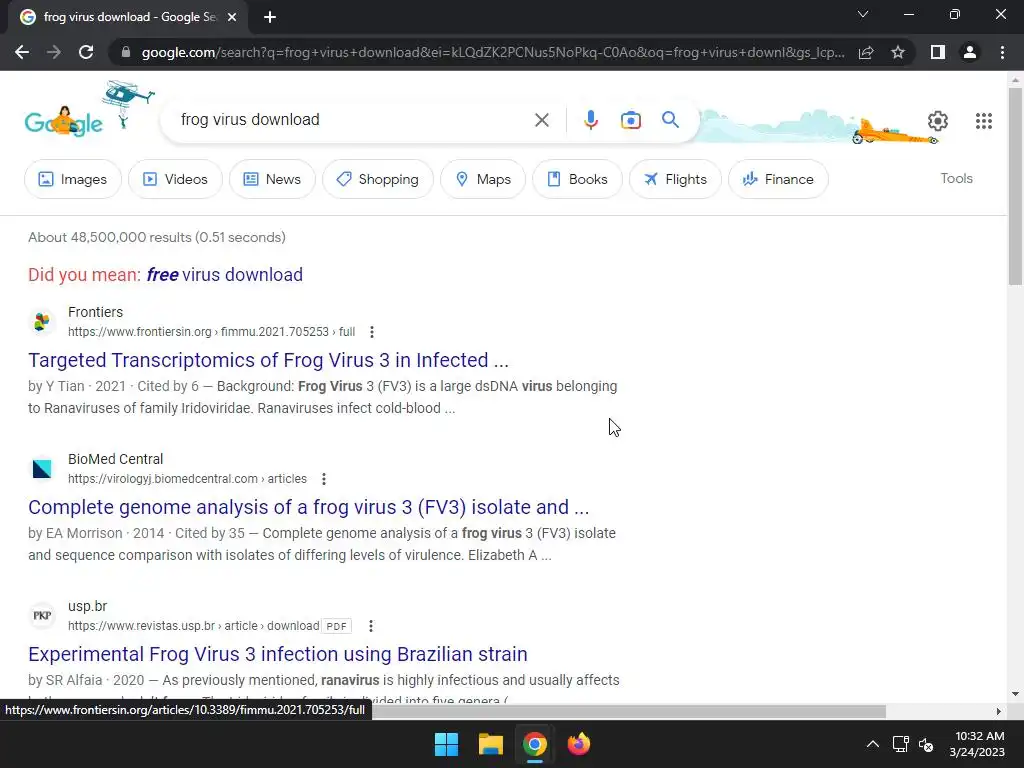Open network status tray icon
This screenshot has height=768, width=1024.
coord(901,744)
